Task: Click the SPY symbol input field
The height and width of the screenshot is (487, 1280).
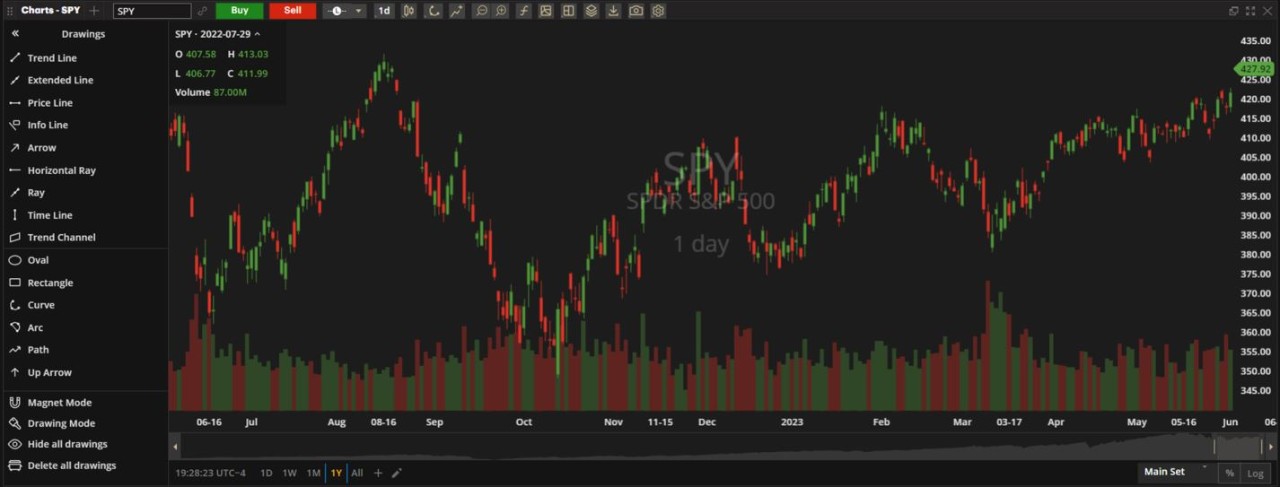Action: click(152, 11)
